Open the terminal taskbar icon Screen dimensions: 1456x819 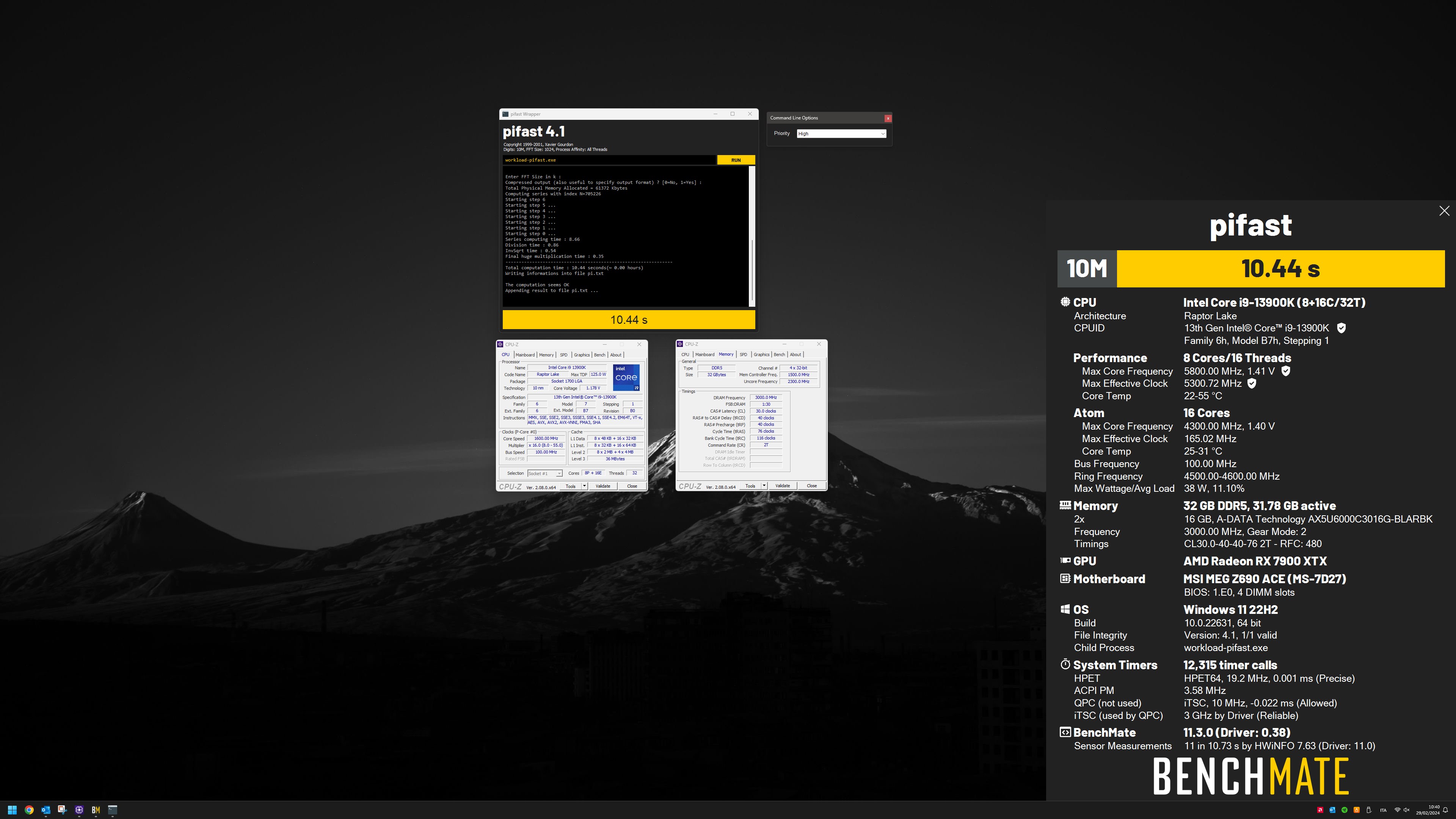click(113, 810)
